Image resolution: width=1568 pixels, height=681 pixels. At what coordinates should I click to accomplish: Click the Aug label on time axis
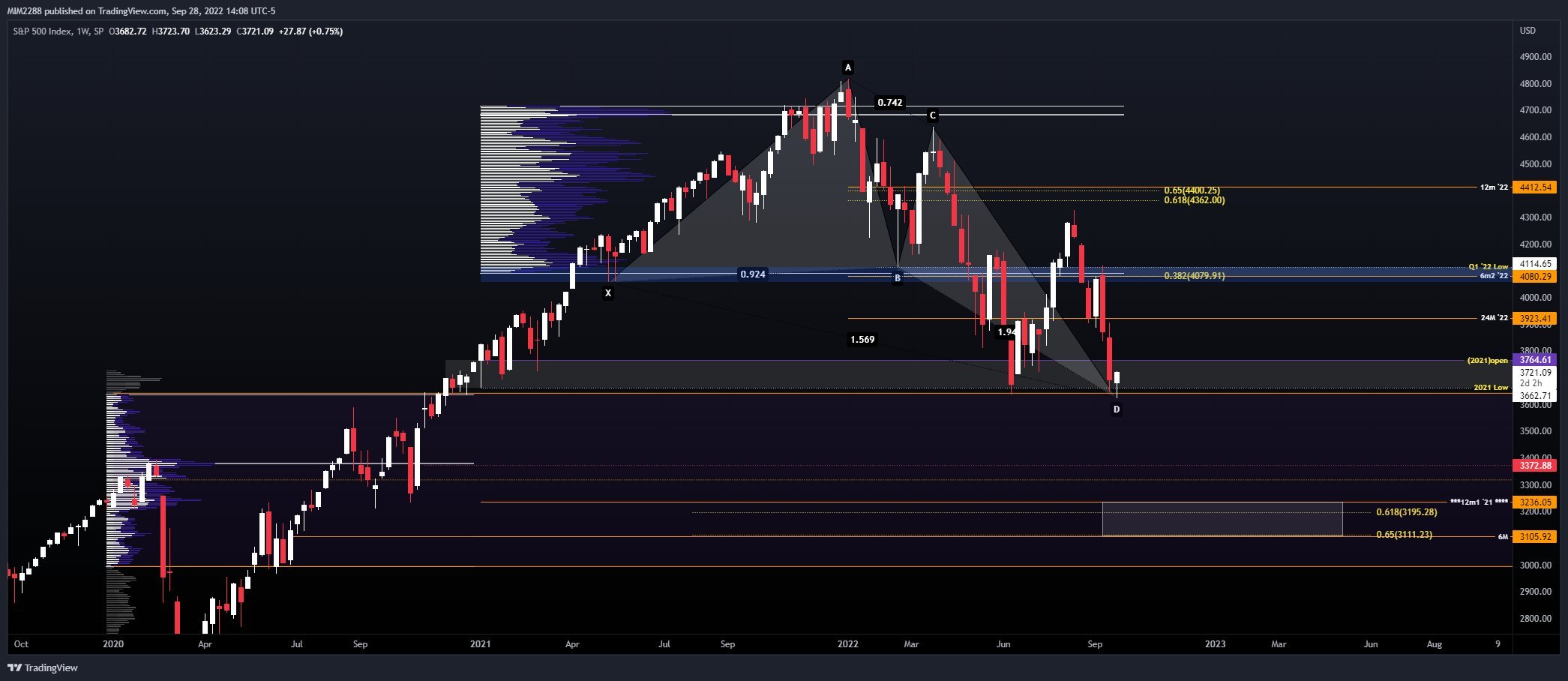[x=1434, y=644]
